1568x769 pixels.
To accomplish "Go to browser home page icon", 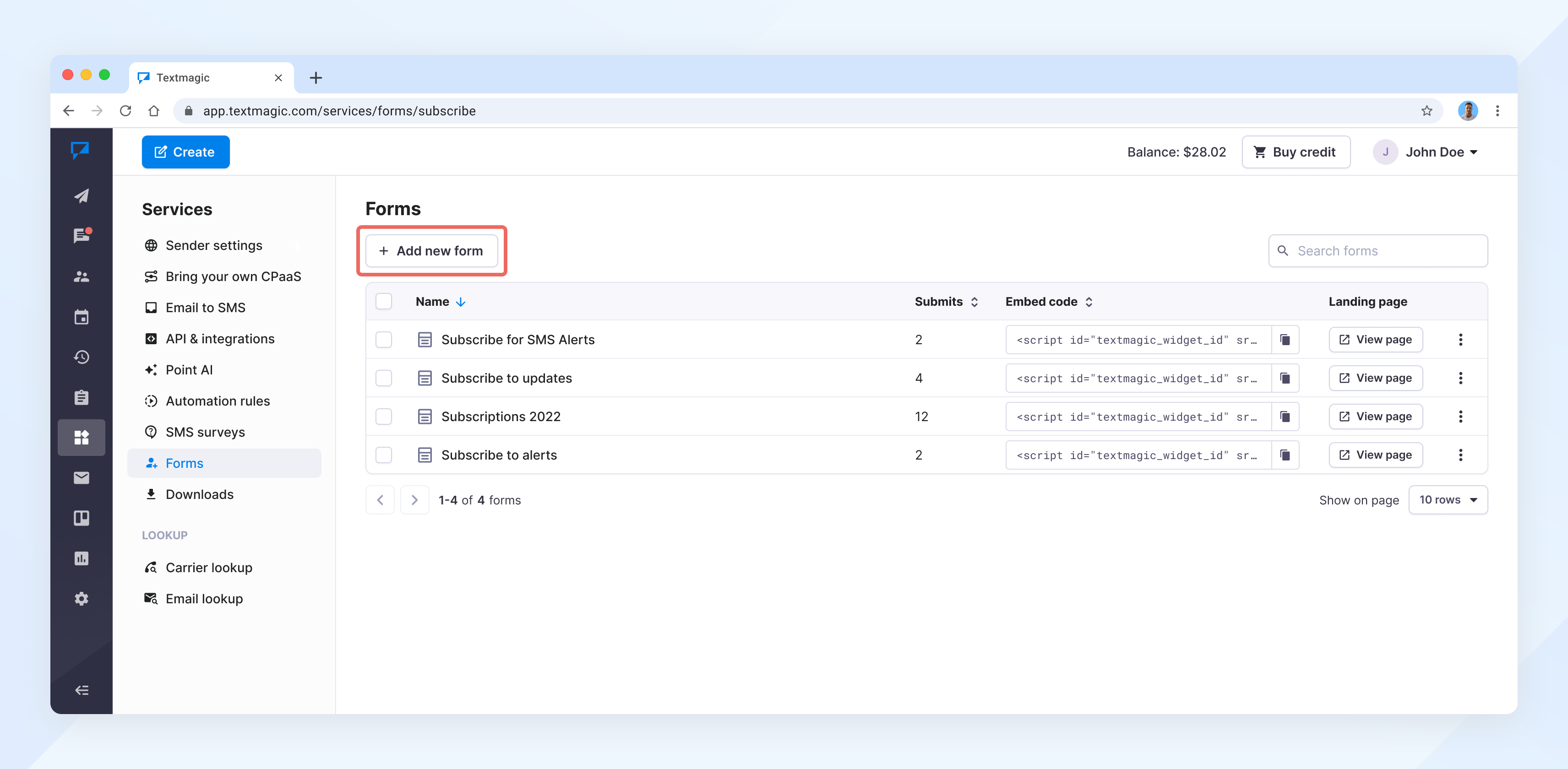I will click(x=154, y=111).
